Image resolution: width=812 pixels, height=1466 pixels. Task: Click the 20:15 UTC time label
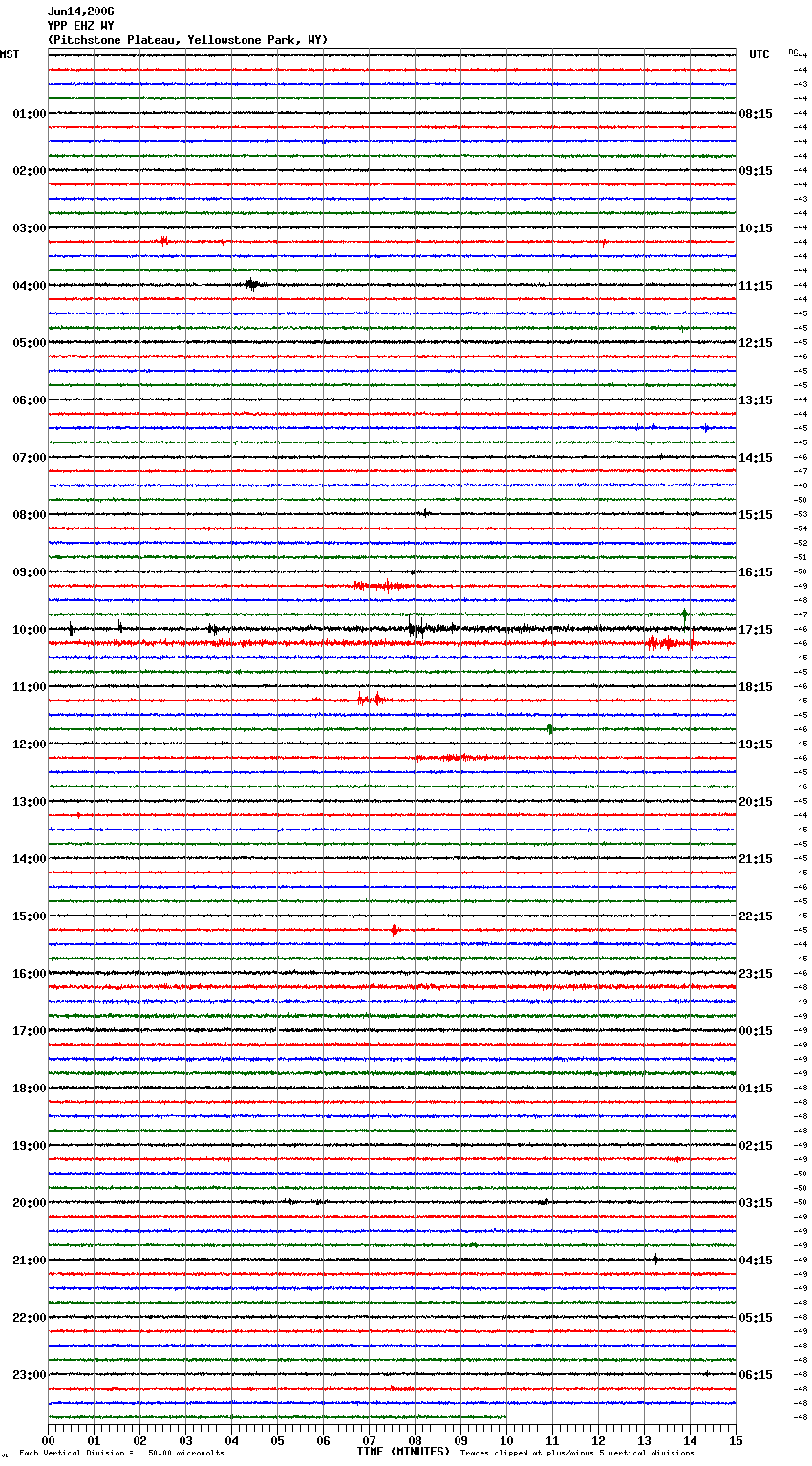756,802
